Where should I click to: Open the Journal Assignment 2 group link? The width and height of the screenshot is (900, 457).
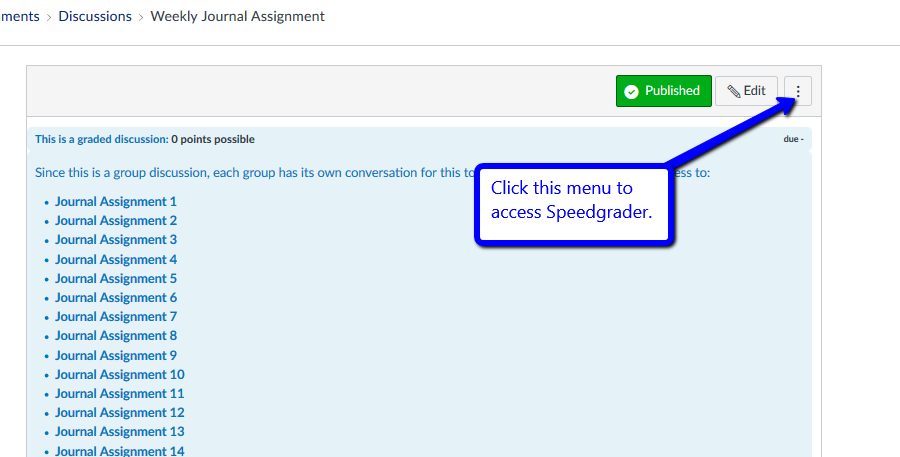click(116, 221)
